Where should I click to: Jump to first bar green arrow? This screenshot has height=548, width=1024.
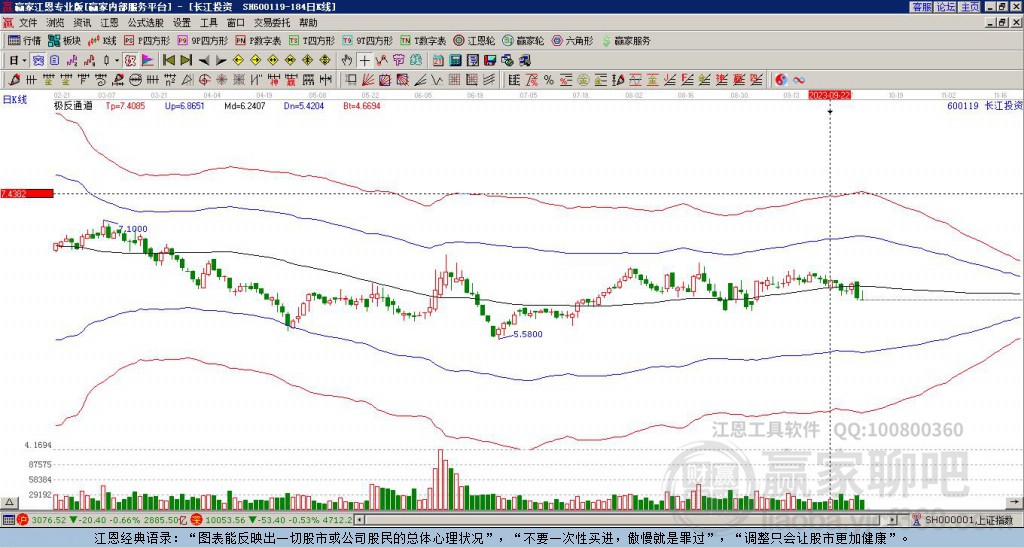click(x=168, y=60)
